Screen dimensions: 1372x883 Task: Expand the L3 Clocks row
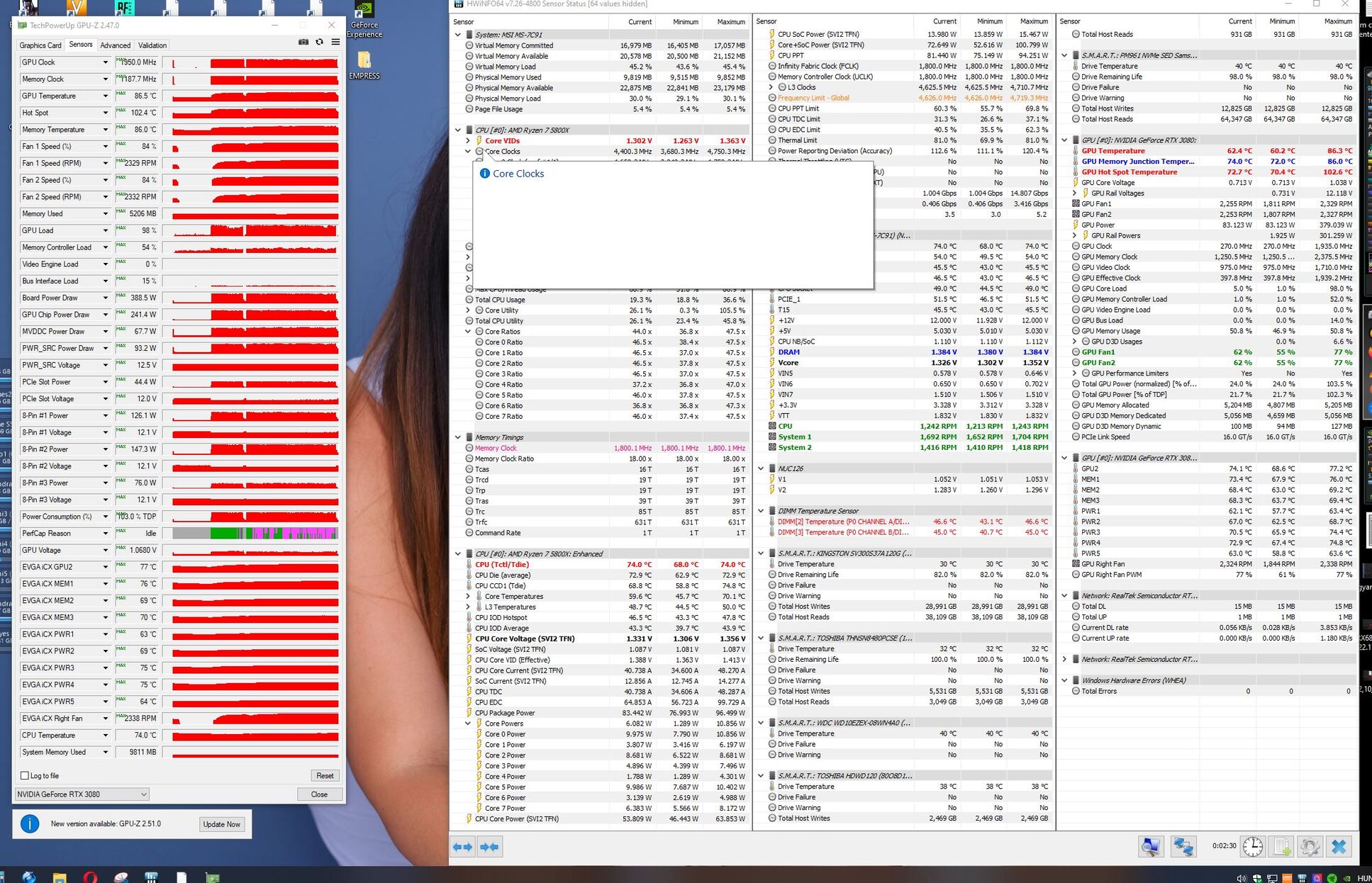pyautogui.click(x=771, y=87)
